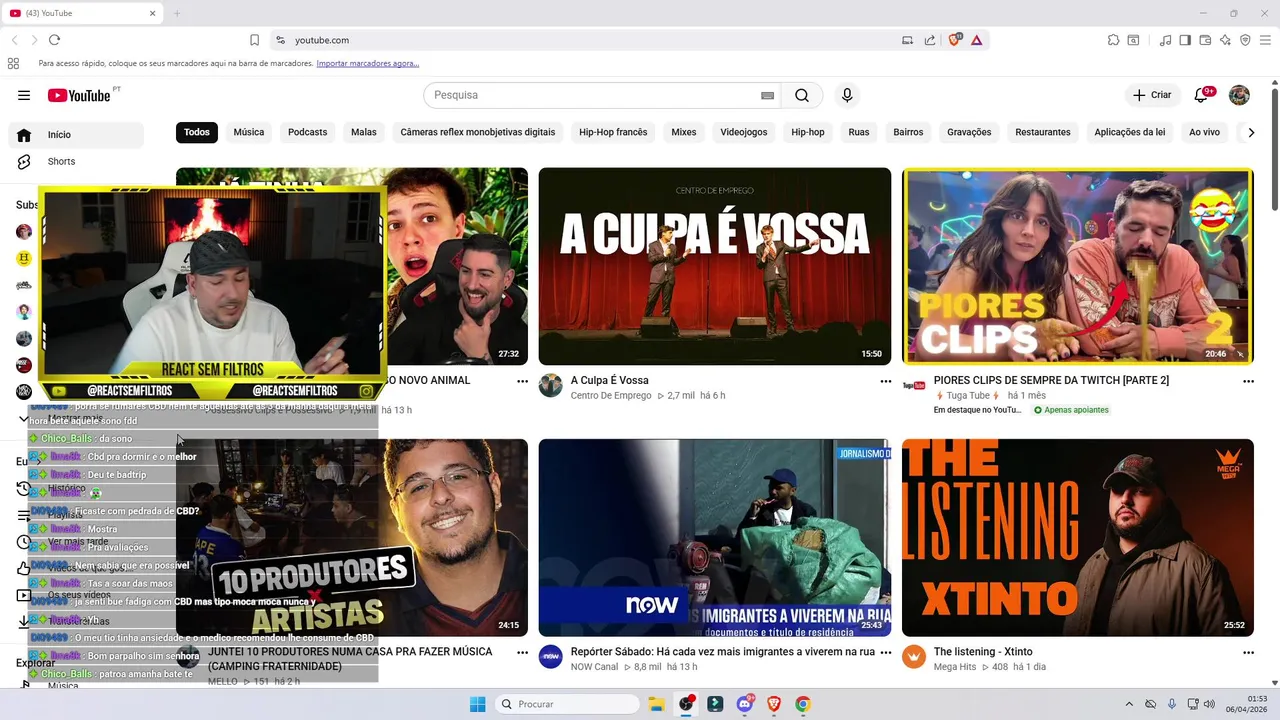Open the Leo AI sparkle icon
The image size is (1280, 720).
click(x=1225, y=40)
